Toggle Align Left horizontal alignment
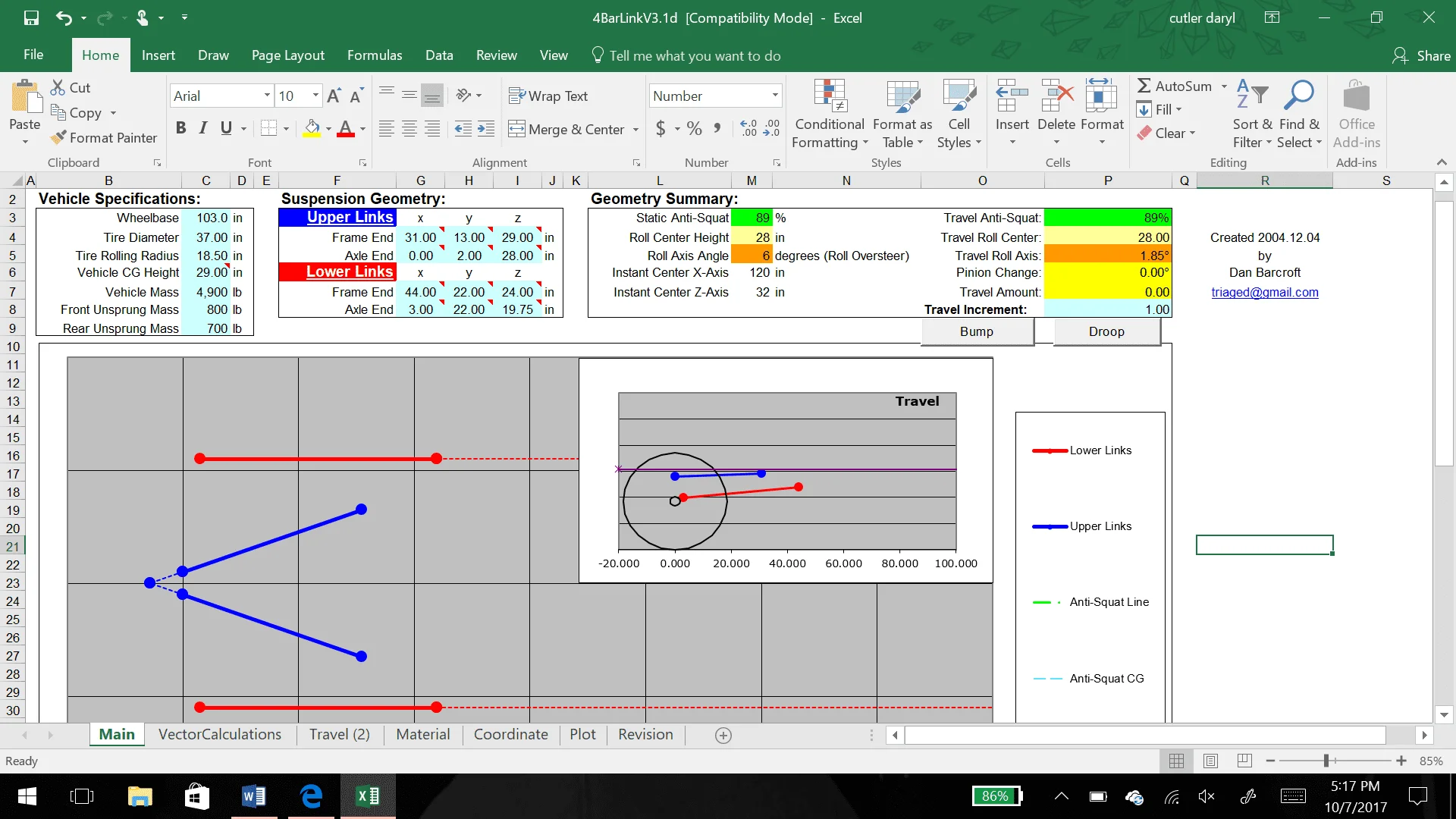Image resolution: width=1456 pixels, height=819 pixels. pos(387,128)
